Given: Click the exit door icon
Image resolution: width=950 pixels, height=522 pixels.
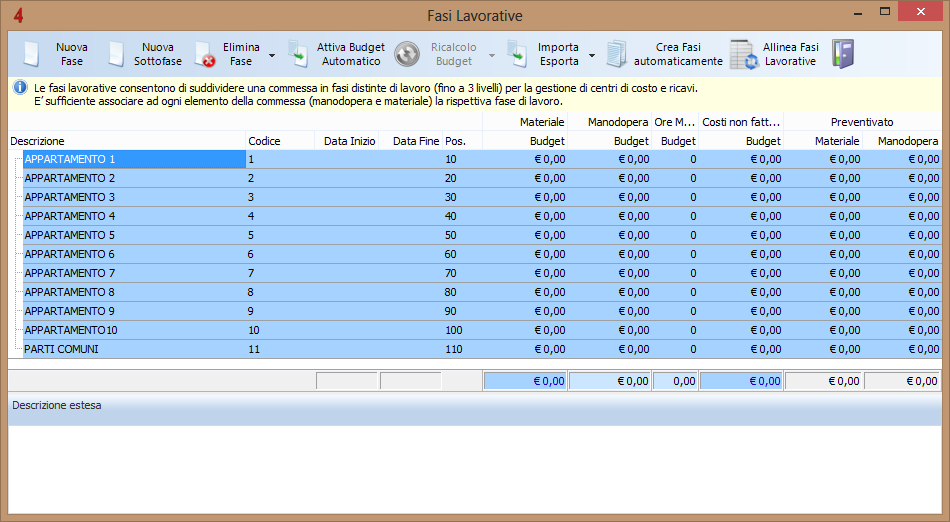Looking at the screenshot, I should (x=843, y=54).
